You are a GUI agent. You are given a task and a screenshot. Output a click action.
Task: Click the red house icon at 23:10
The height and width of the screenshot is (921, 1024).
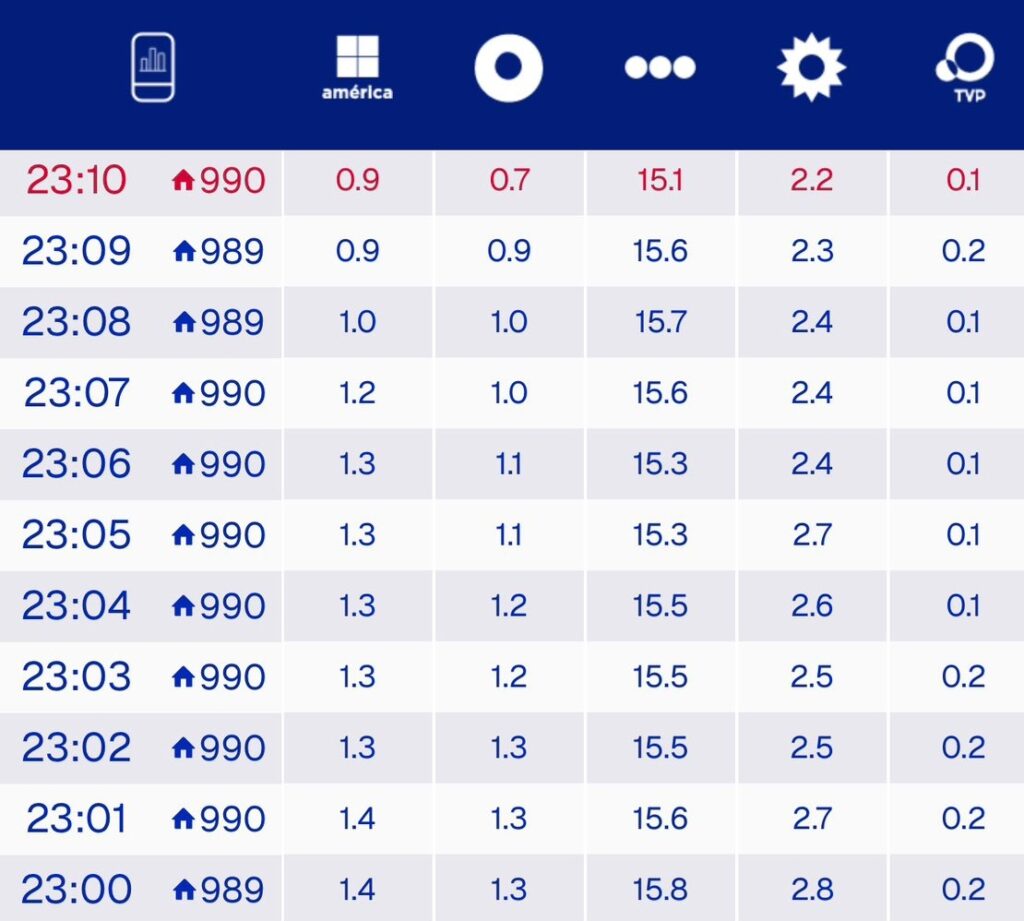(x=183, y=181)
